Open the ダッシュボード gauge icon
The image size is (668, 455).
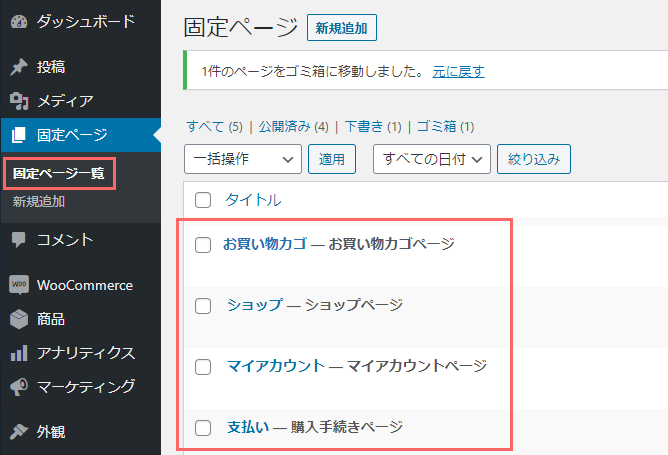click(19, 21)
